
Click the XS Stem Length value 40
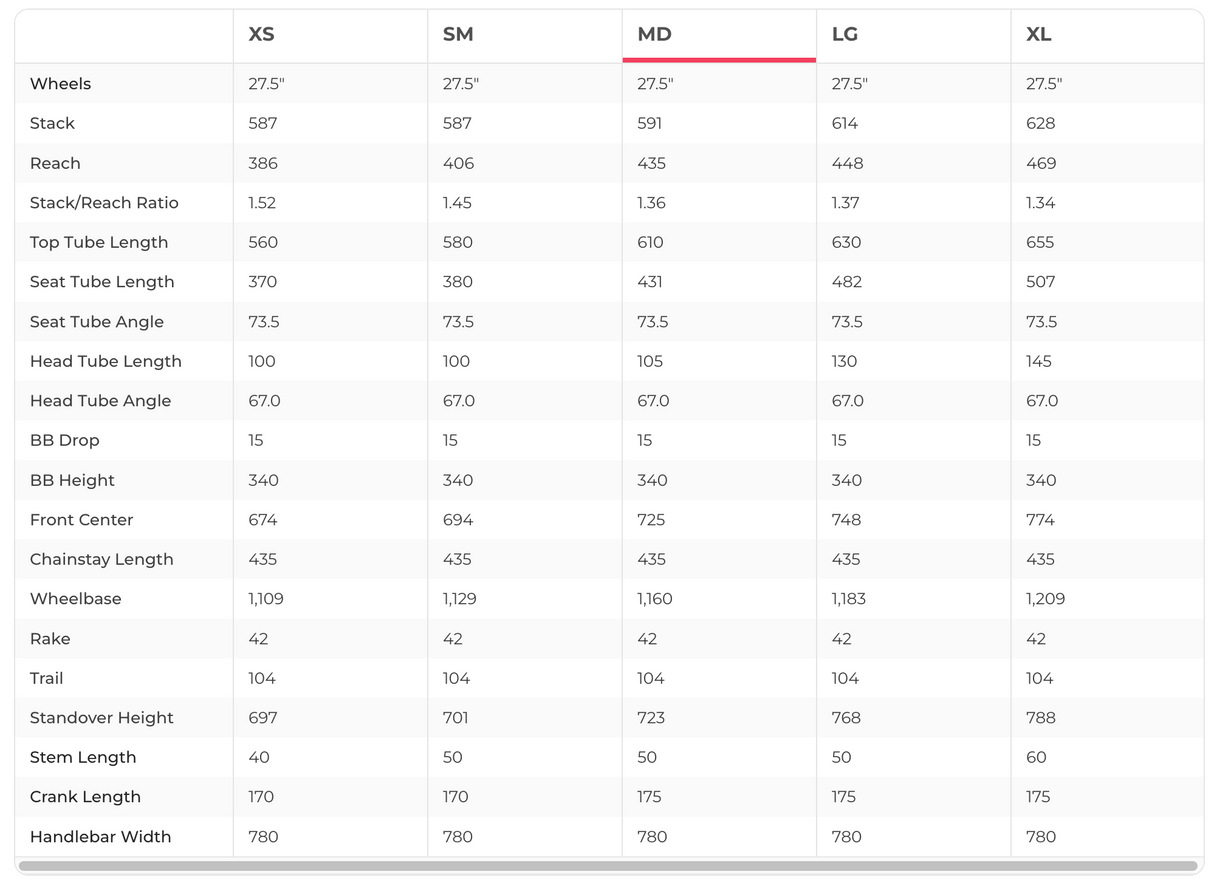coord(259,757)
